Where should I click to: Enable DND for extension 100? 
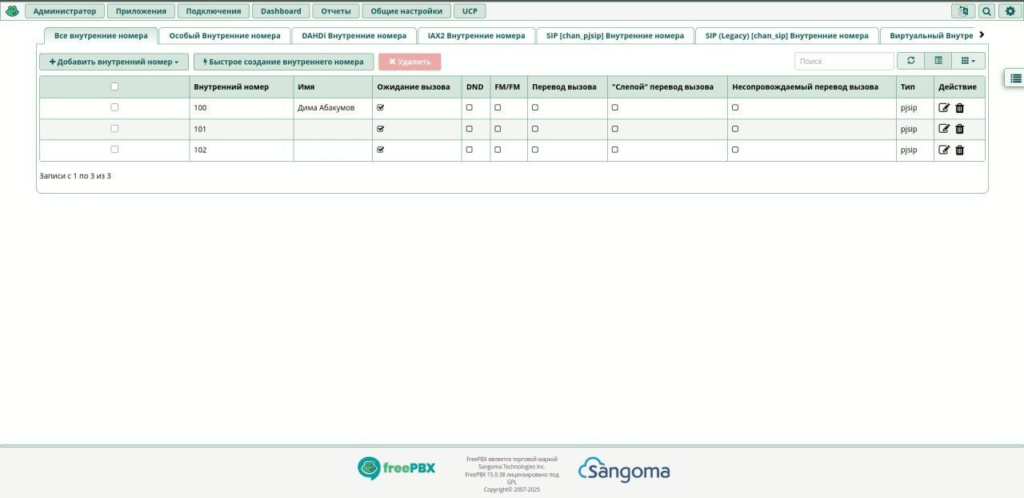click(x=469, y=108)
